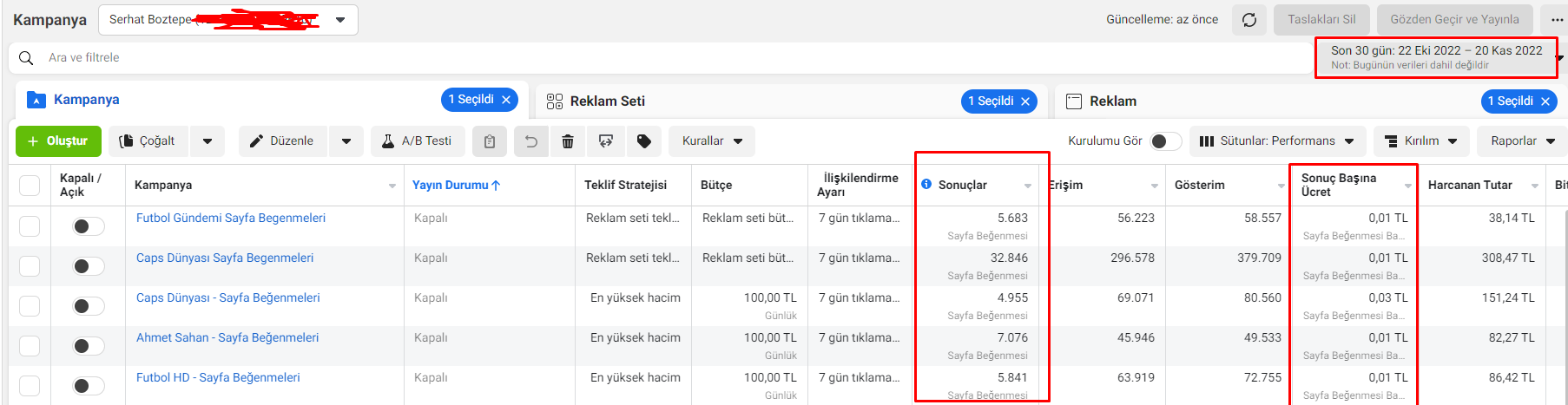The image size is (1568, 405).
Task: Click the tag label icon
Action: (x=644, y=141)
